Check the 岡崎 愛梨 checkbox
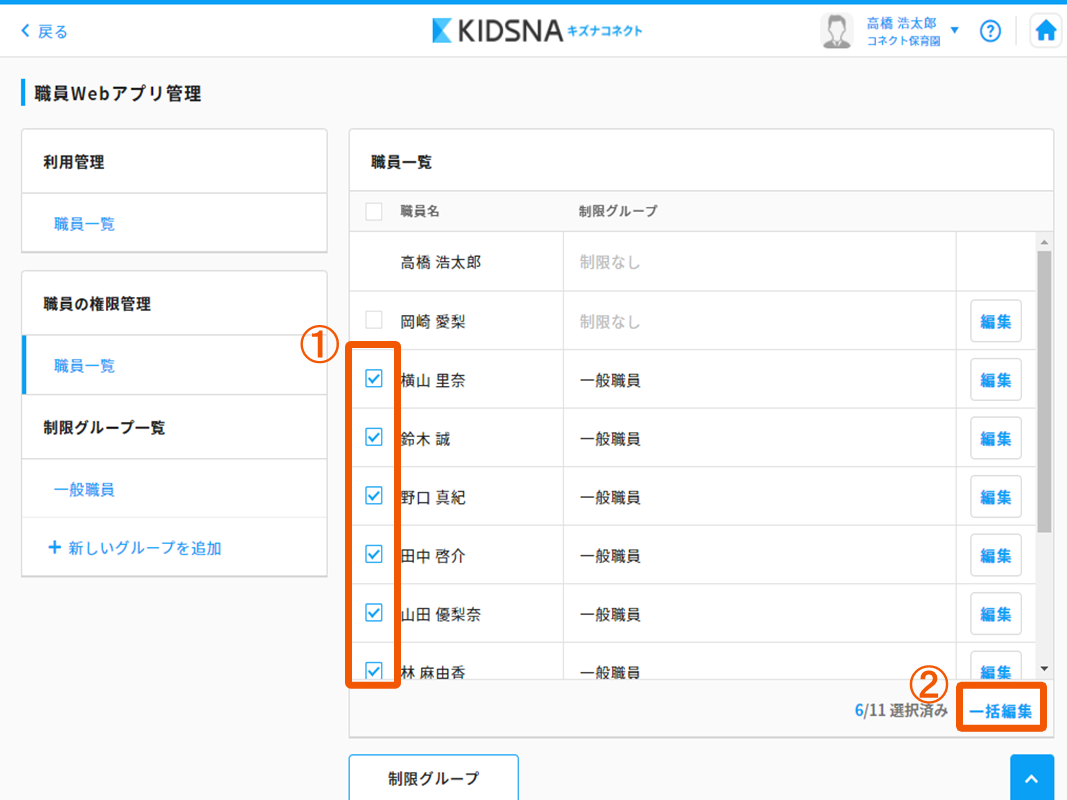 [374, 321]
